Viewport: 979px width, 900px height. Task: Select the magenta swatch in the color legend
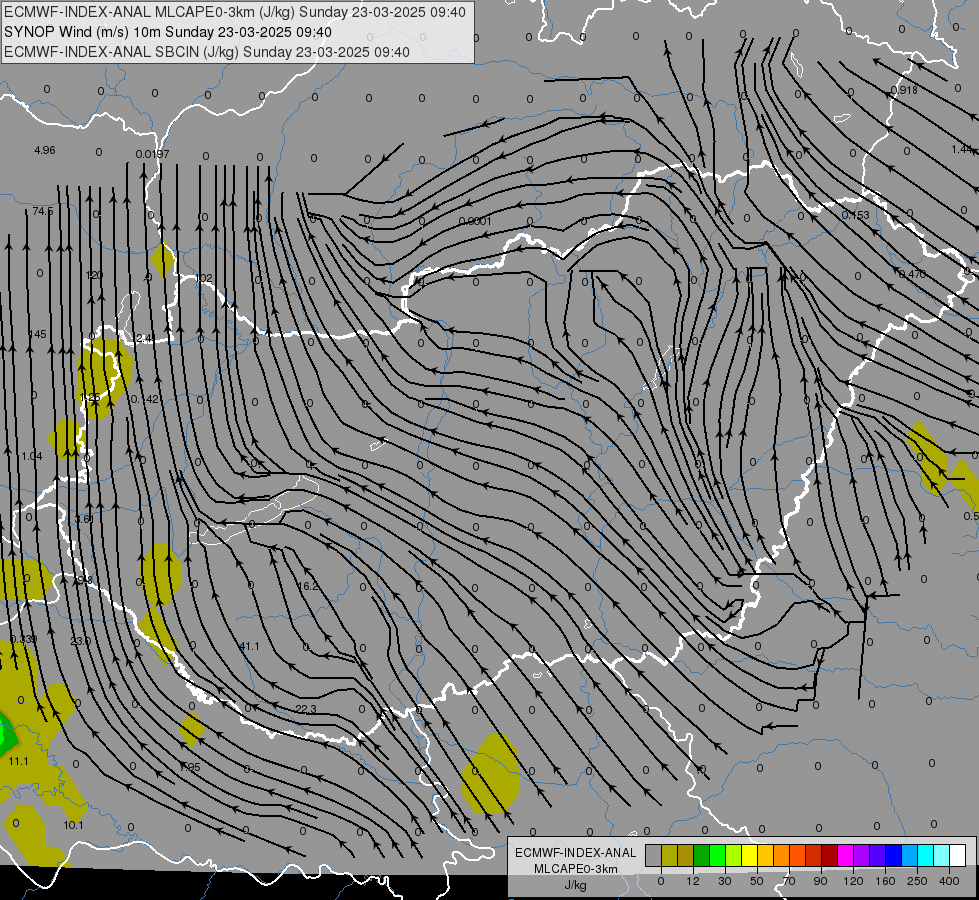click(845, 855)
